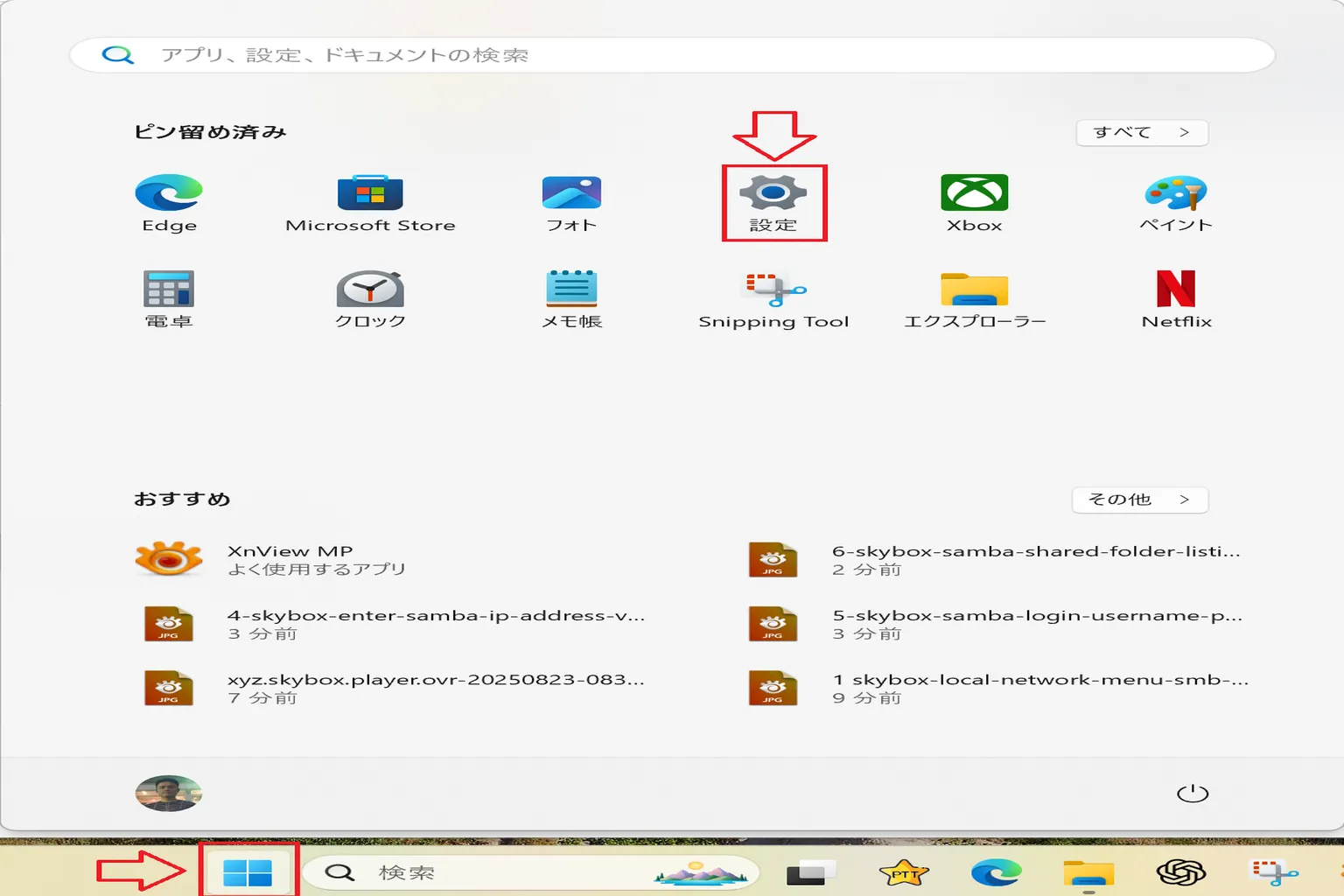This screenshot has height=896, width=1344.
Task: Launch Edge from the taskbar
Action: tap(997, 872)
